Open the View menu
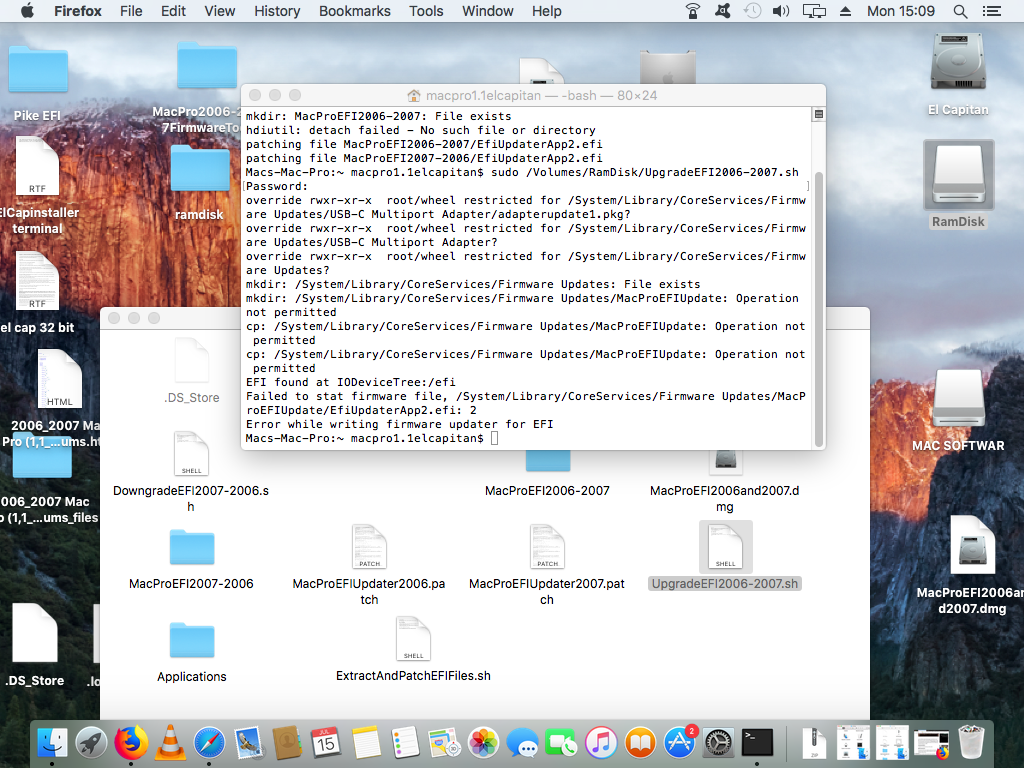Image resolution: width=1024 pixels, height=768 pixels. tap(219, 11)
